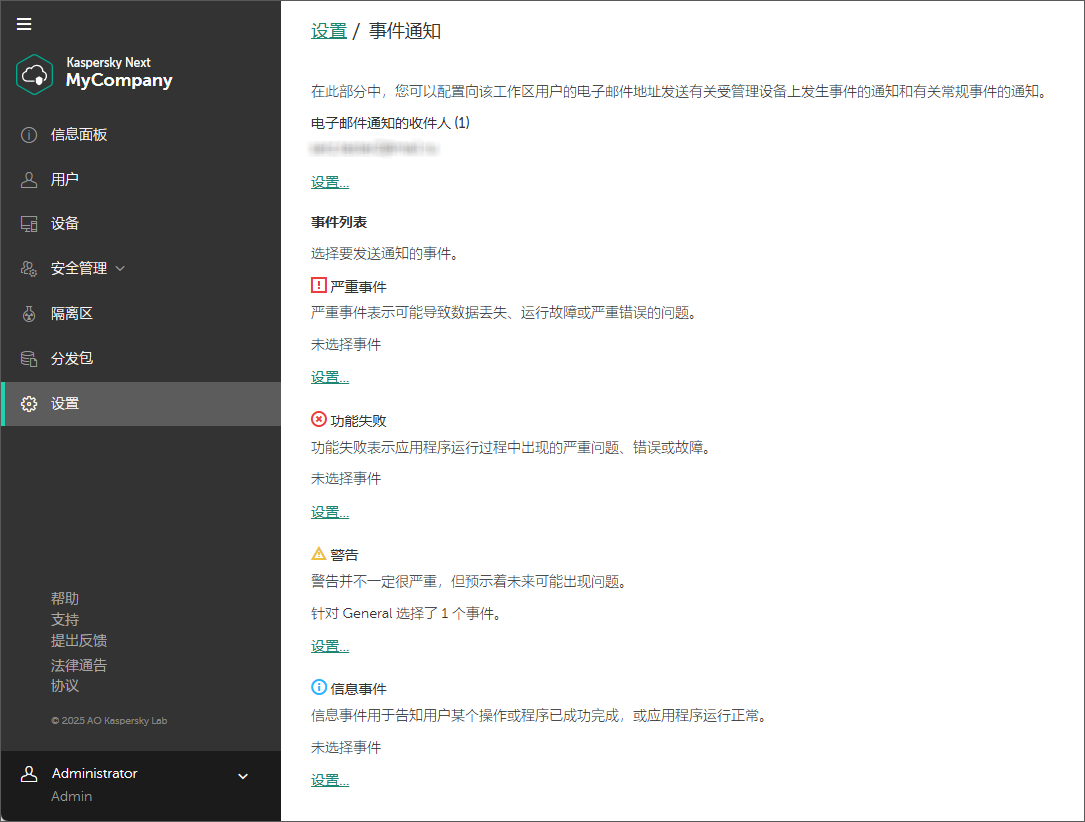The width and height of the screenshot is (1085, 822).
Task: Click 设置... under 电子邮件通知的收件人
Action: point(330,182)
